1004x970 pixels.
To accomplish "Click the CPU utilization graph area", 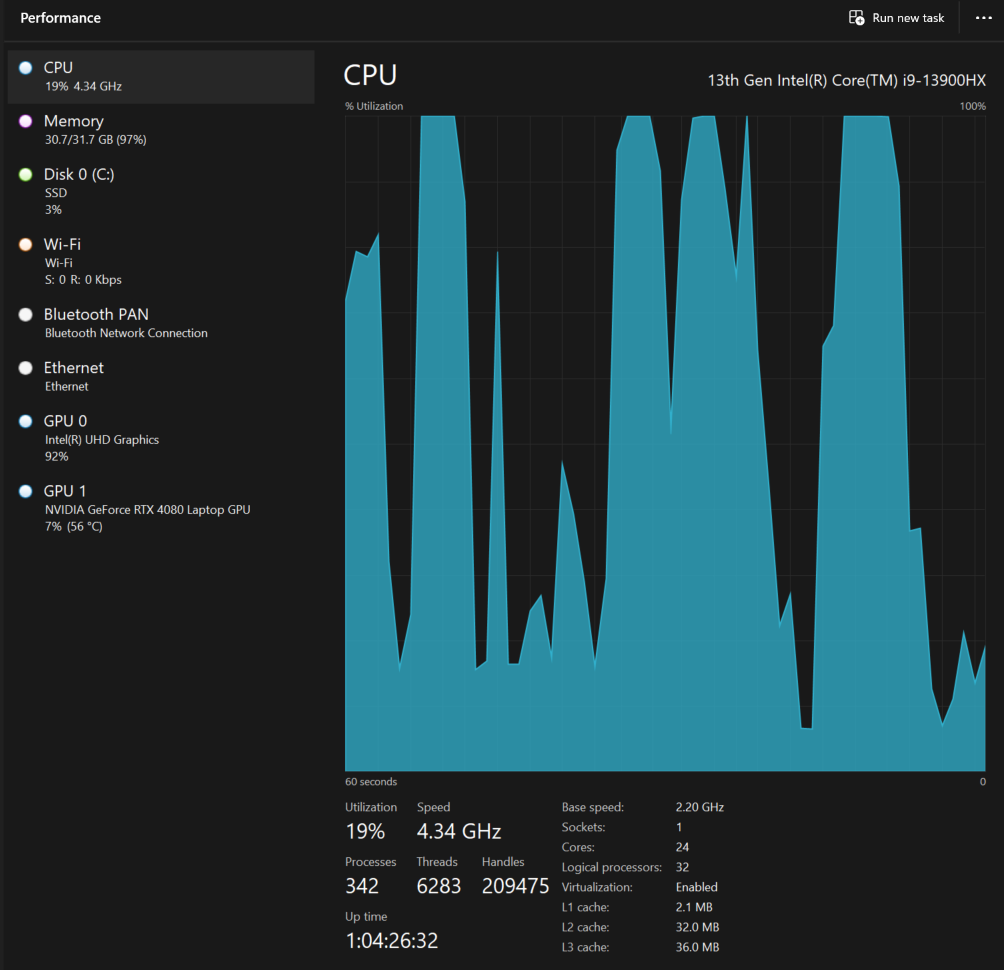I will point(665,442).
